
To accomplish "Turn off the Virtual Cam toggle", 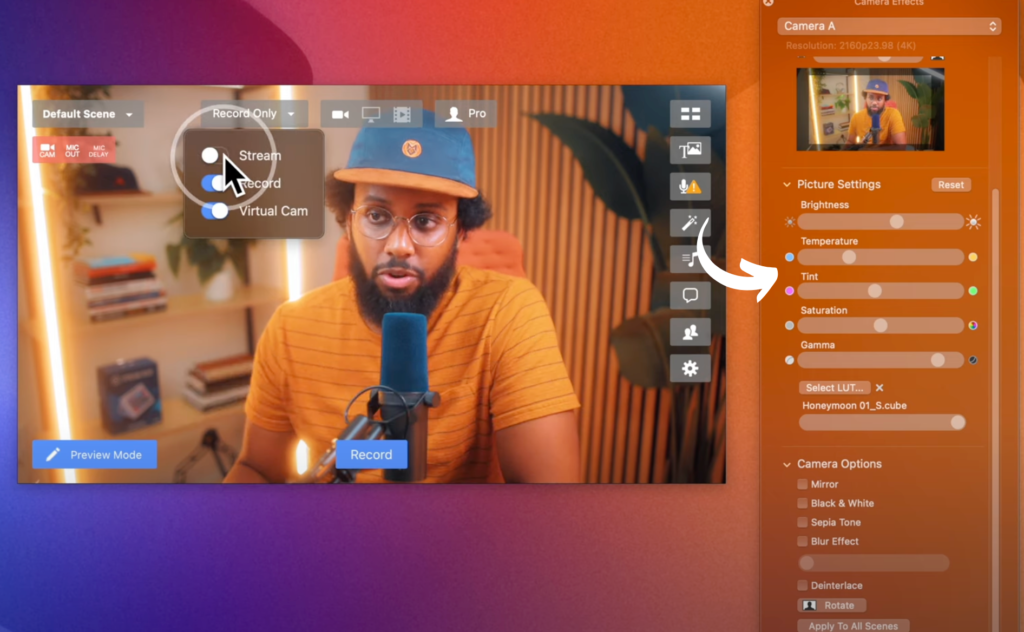I will [x=215, y=211].
